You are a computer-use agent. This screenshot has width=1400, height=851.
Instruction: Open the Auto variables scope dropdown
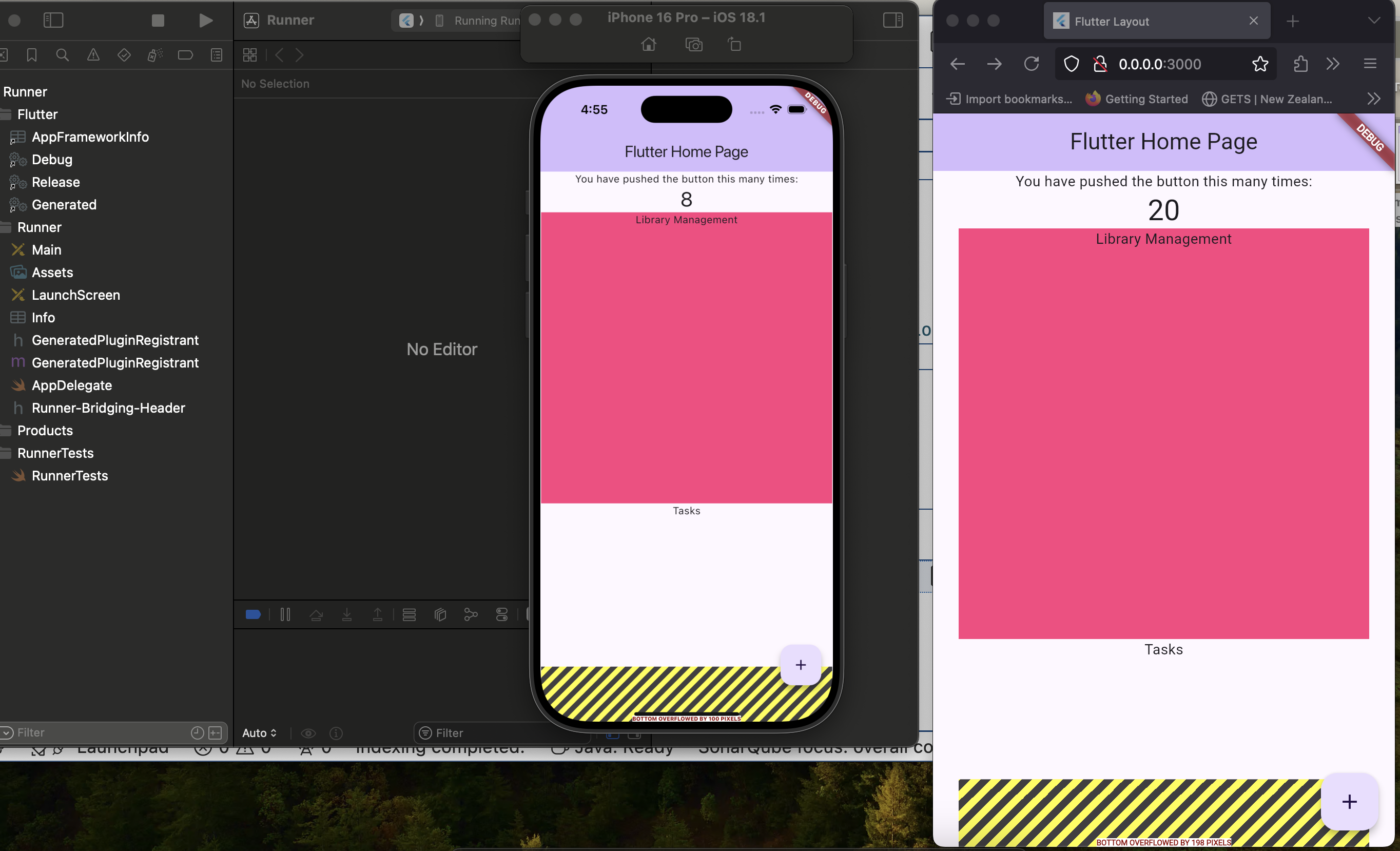(259, 733)
